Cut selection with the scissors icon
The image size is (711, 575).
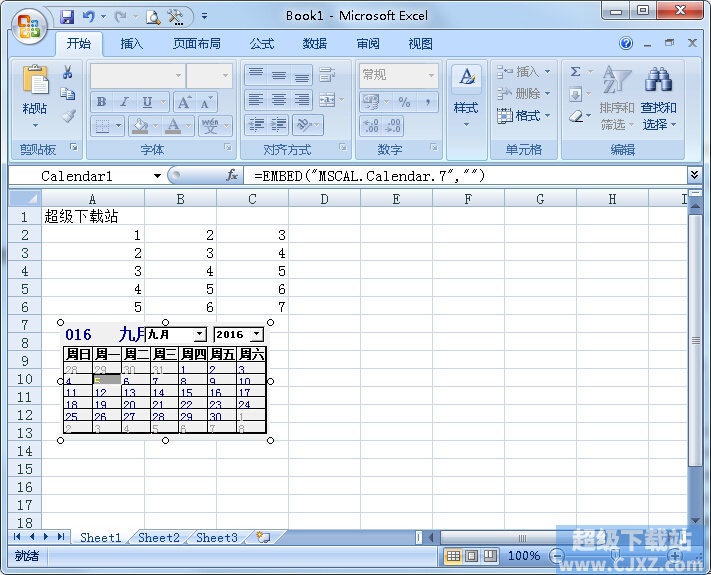pyautogui.click(x=68, y=72)
